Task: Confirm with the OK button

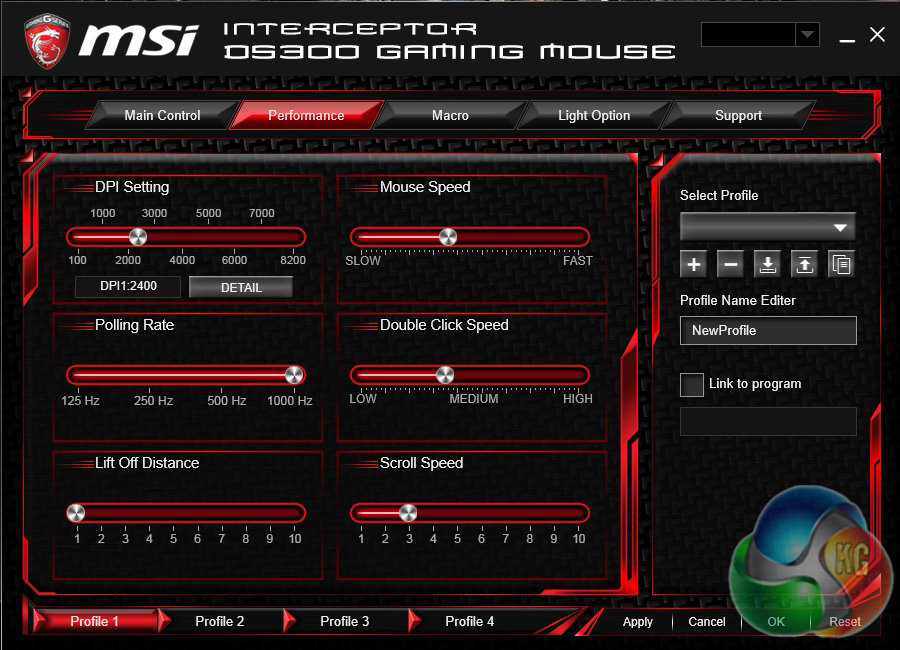Action: 776,622
